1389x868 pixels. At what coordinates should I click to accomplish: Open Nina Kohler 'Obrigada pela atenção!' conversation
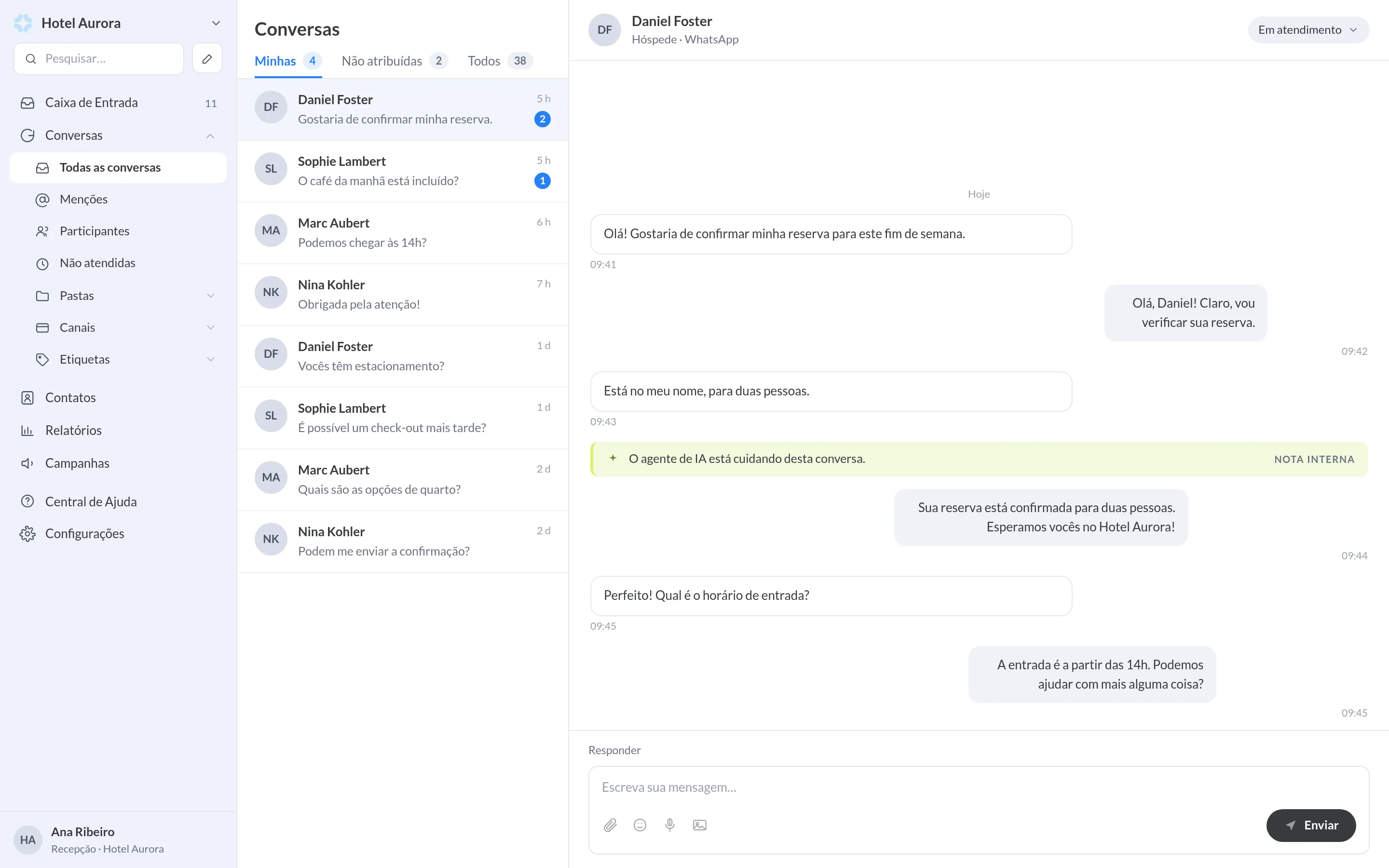[402, 295]
